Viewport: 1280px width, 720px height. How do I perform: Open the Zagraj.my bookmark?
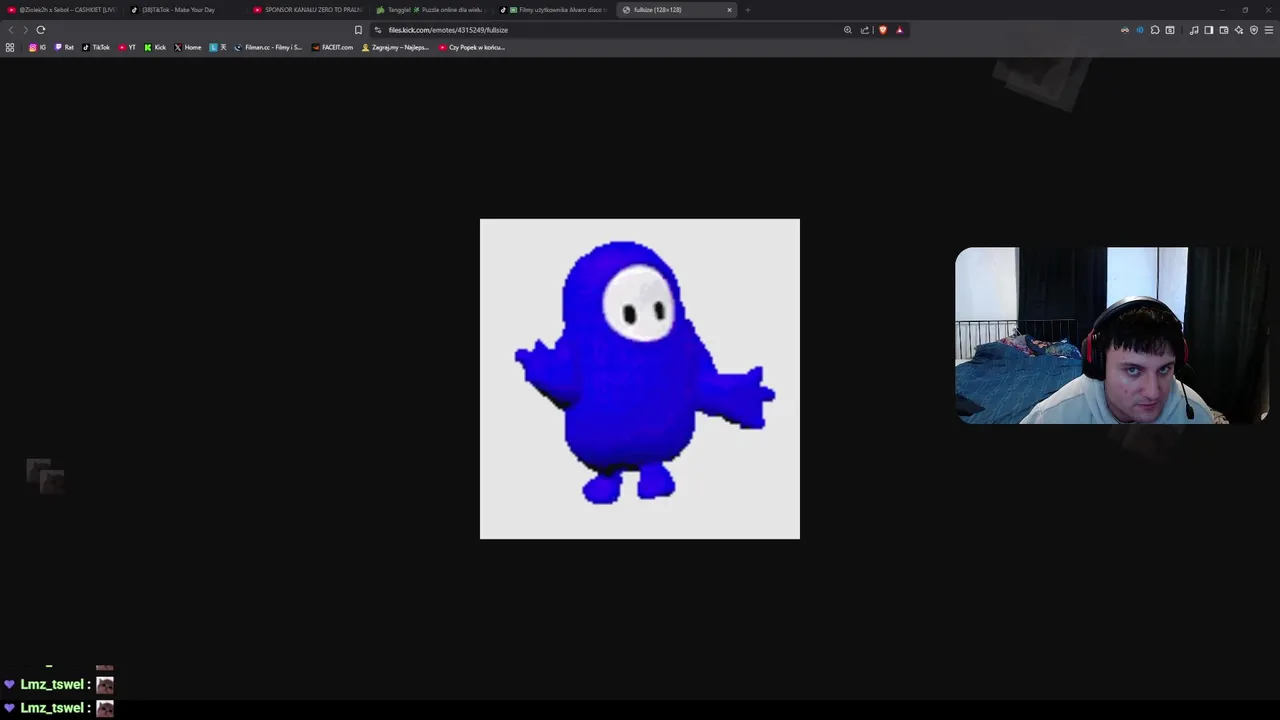coord(395,47)
